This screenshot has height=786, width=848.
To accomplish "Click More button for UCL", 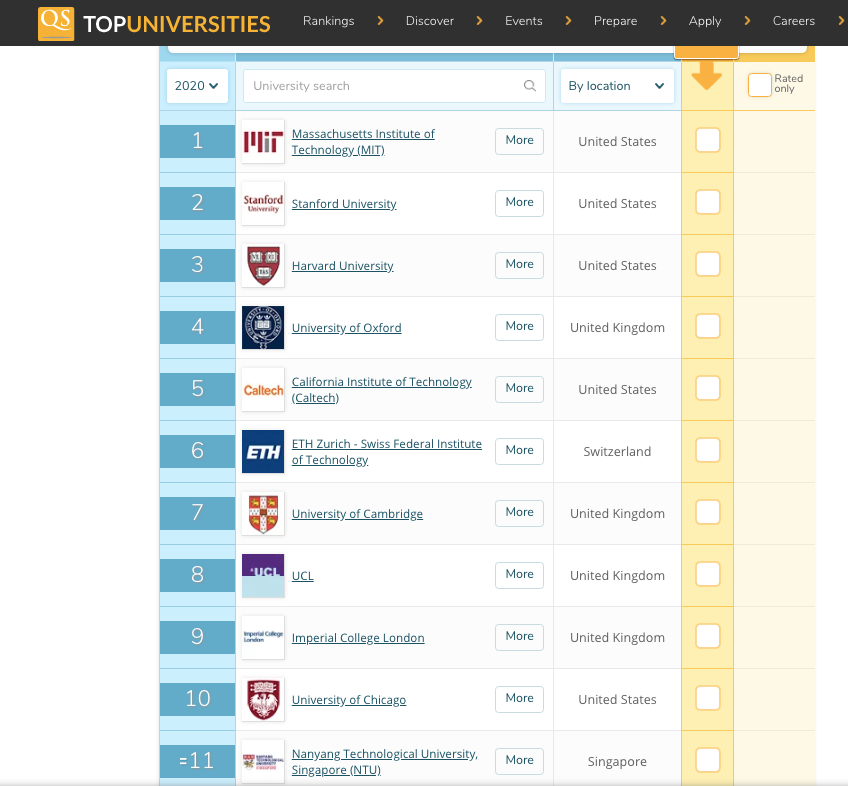I will pyautogui.click(x=519, y=574).
